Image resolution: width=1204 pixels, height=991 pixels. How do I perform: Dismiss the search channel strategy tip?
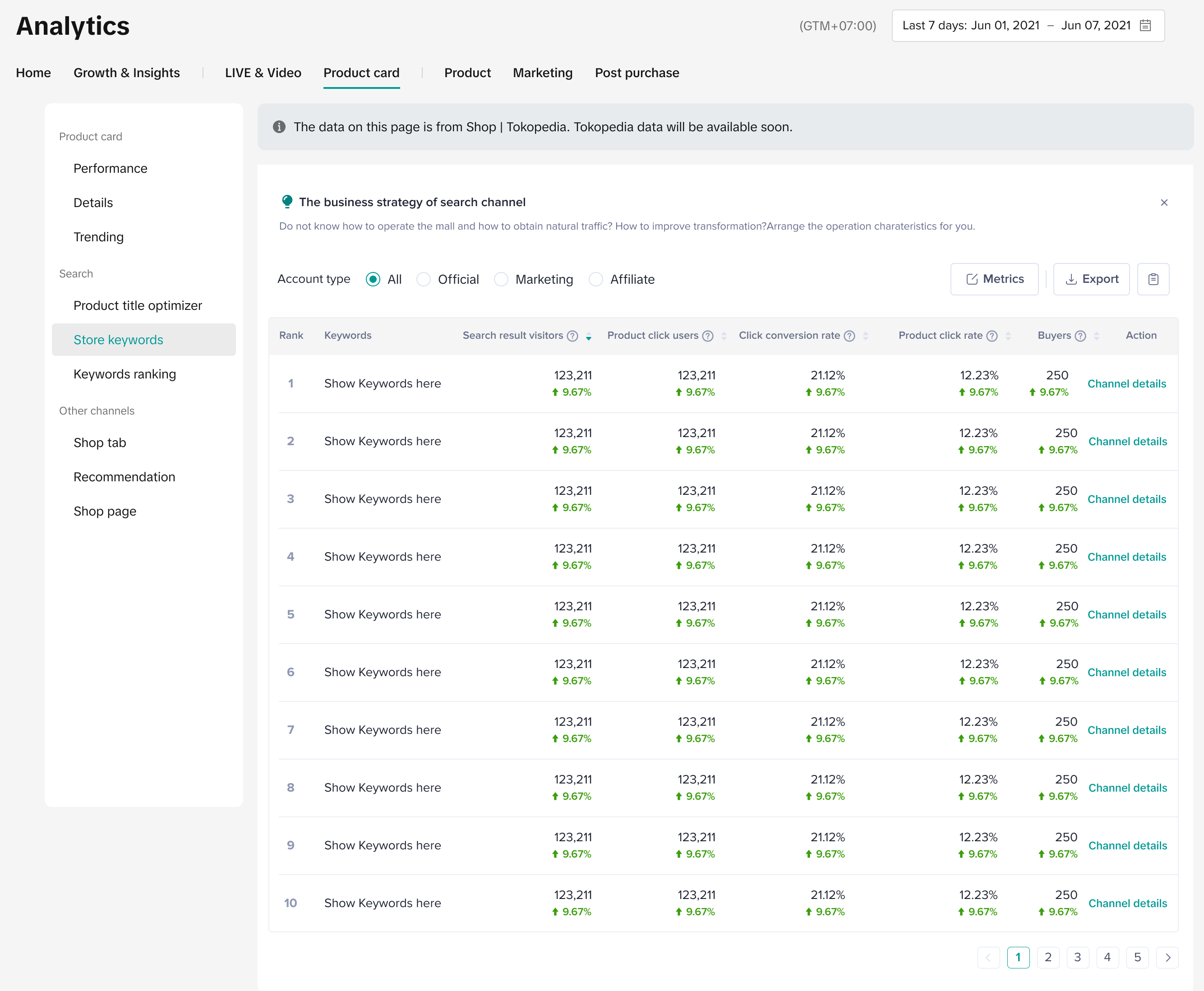[1164, 203]
